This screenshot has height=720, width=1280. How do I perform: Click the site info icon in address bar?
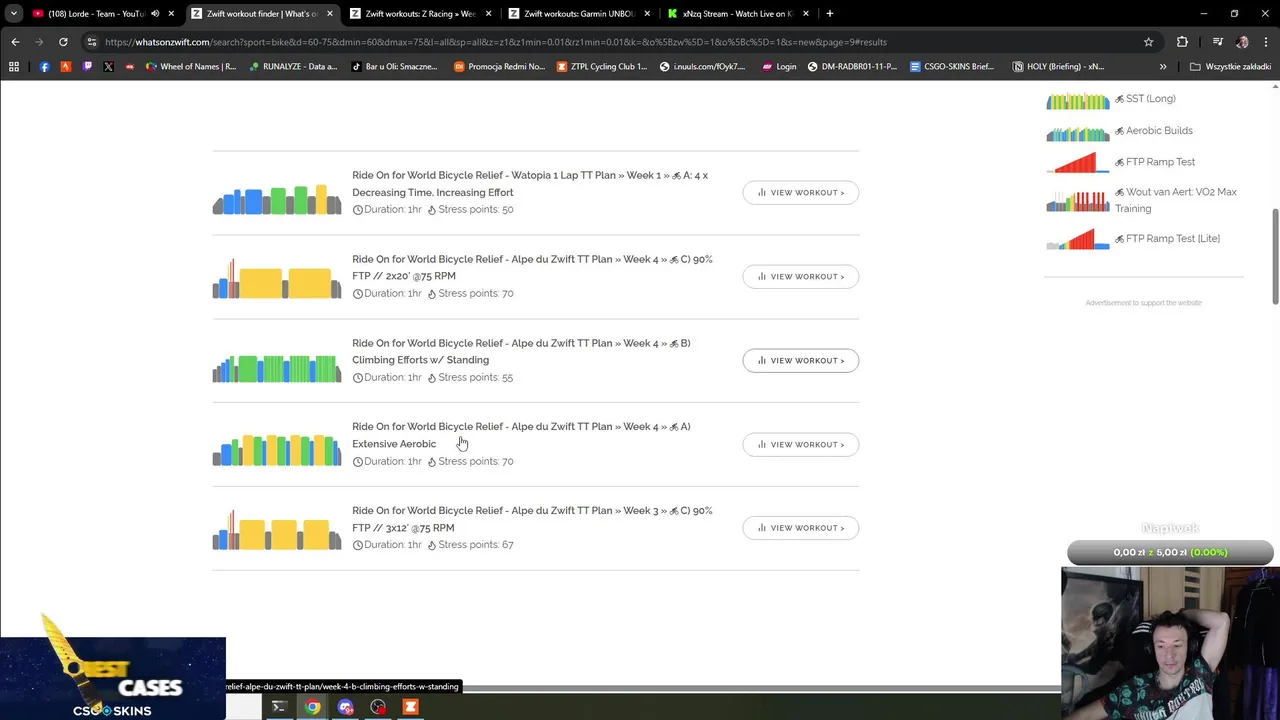[92, 42]
